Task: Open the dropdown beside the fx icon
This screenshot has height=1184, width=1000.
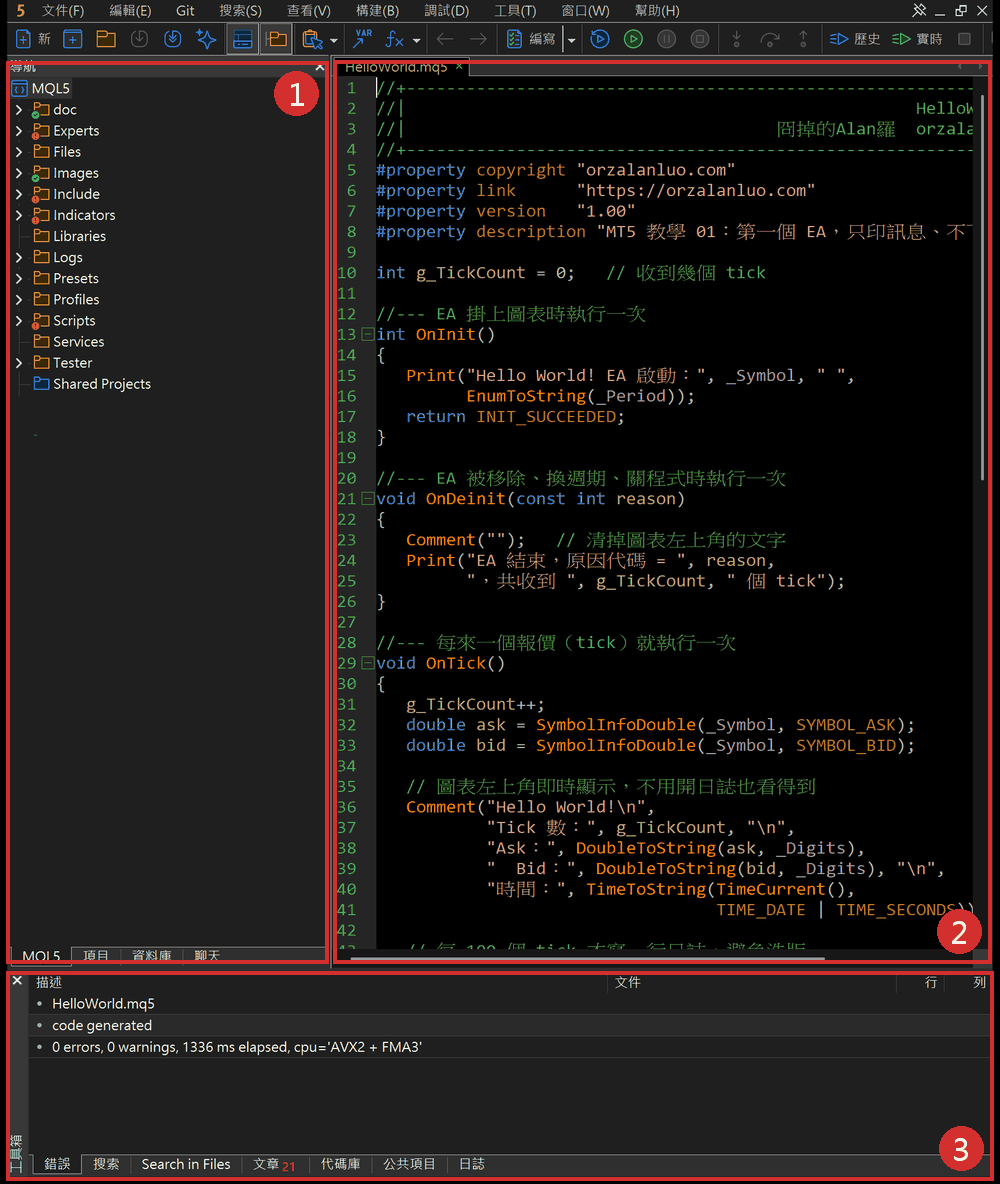Action: coord(416,40)
